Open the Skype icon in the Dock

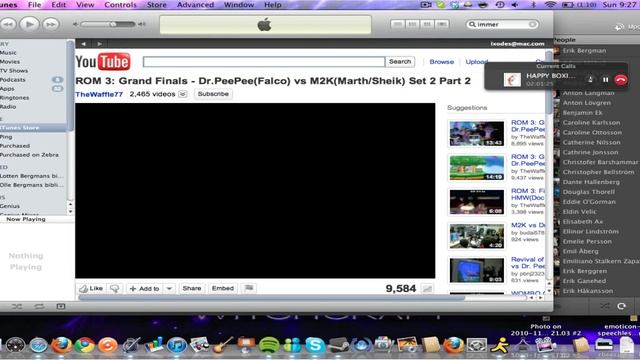[x=315, y=345]
